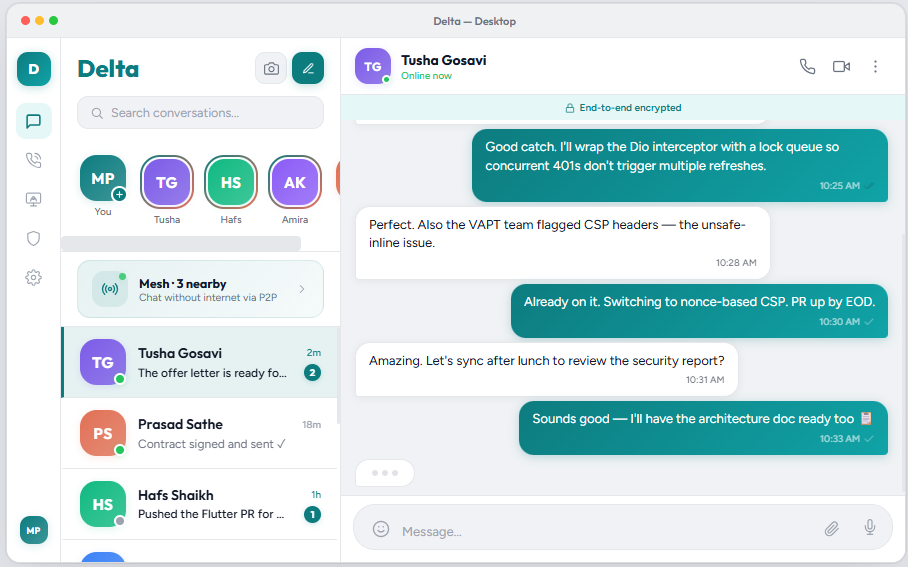Viewport: 908px width, 567px height.
Task: Click the 10:31 AM timestamp
Action: [705, 380]
